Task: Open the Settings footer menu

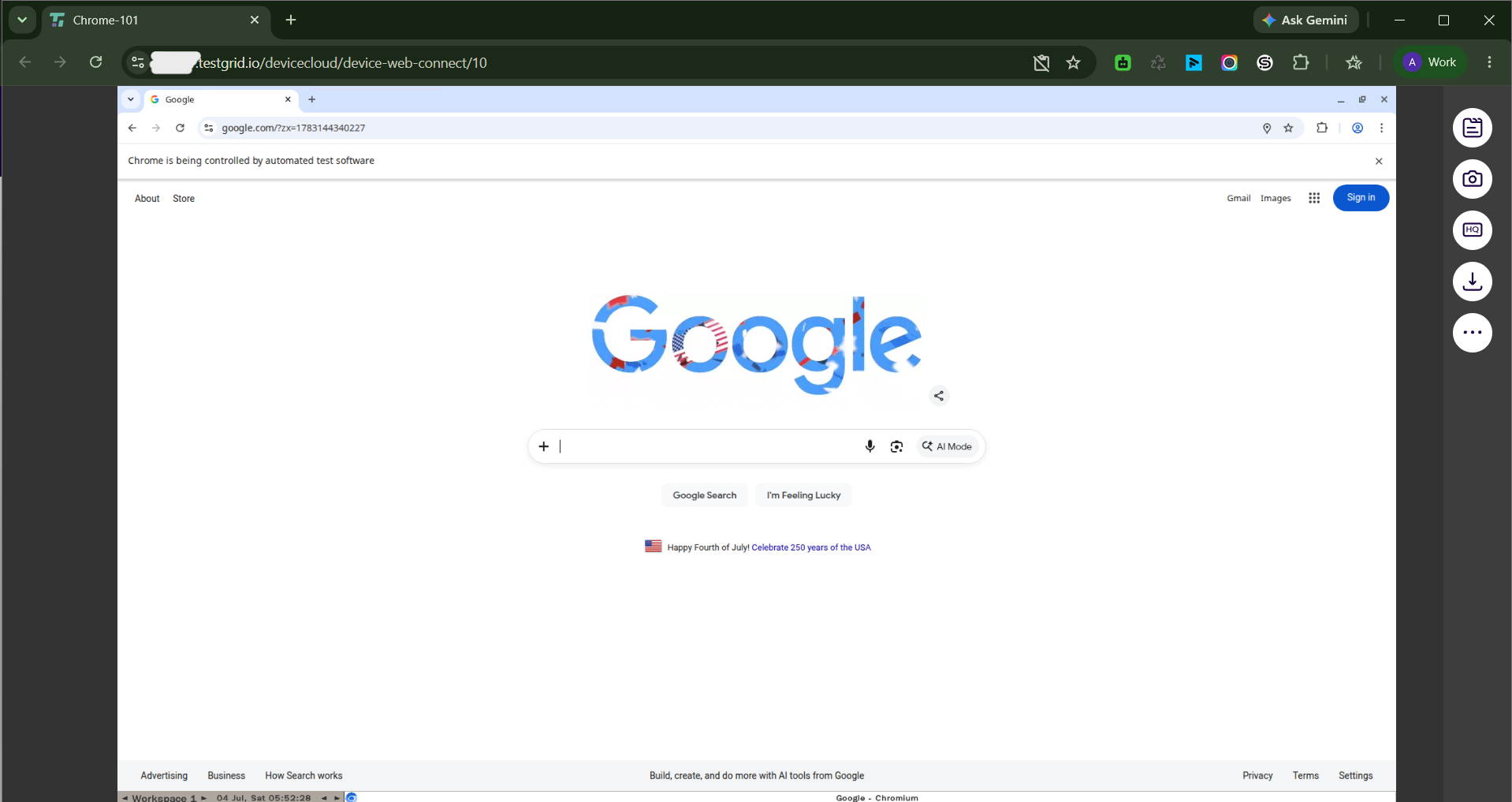Action: (1355, 776)
